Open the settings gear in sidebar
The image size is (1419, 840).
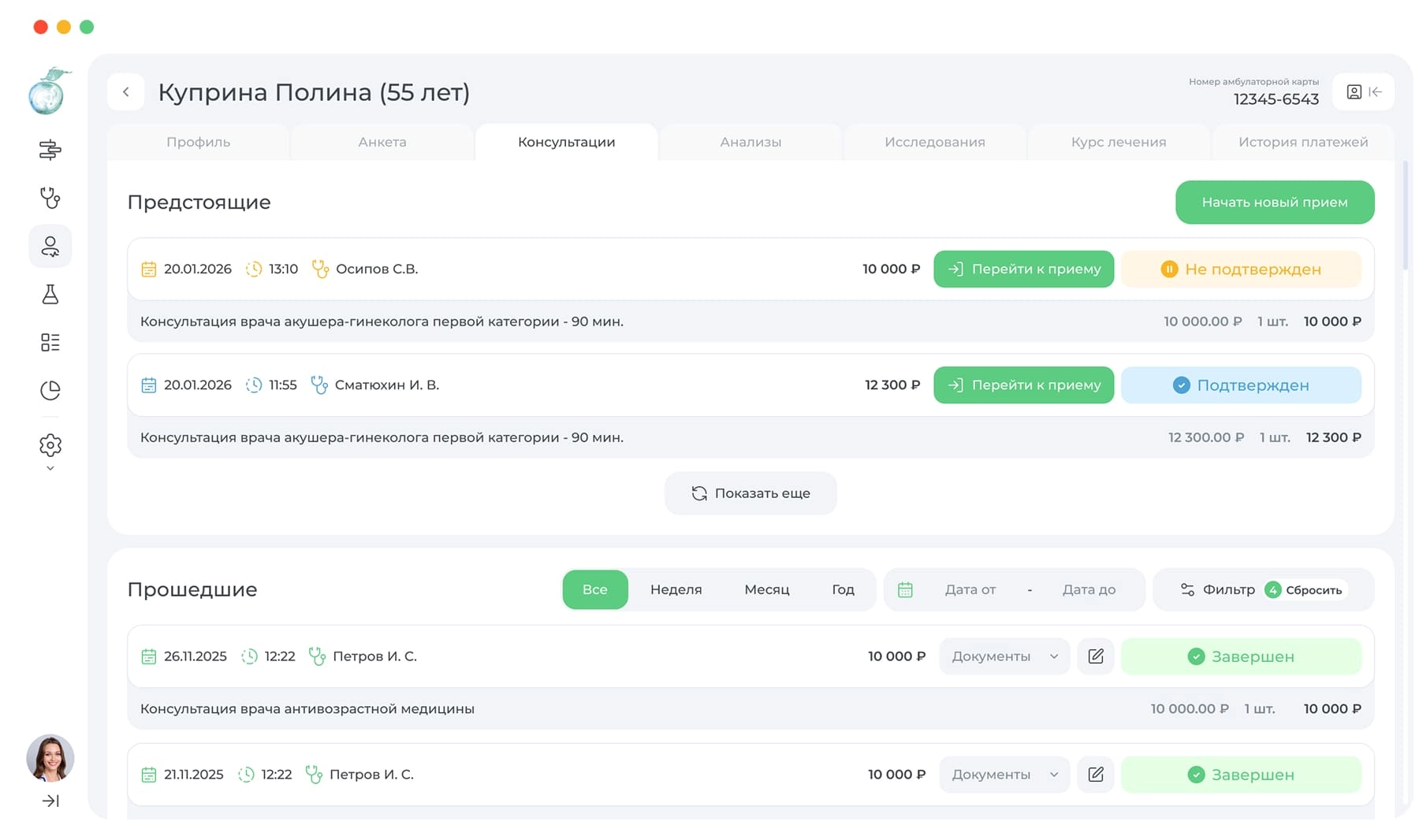tap(50, 445)
